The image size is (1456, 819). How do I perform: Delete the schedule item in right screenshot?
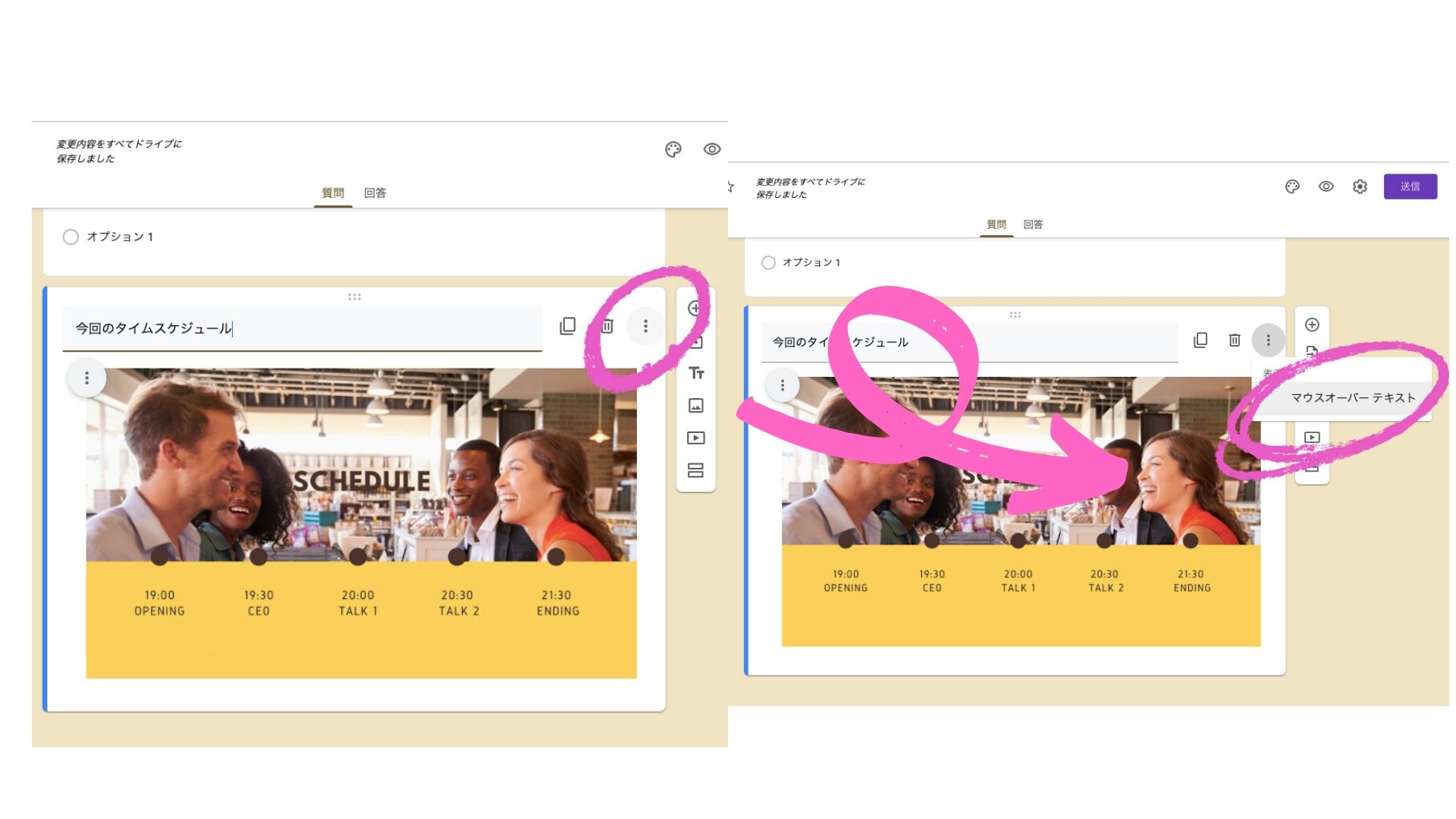pyautogui.click(x=1235, y=340)
